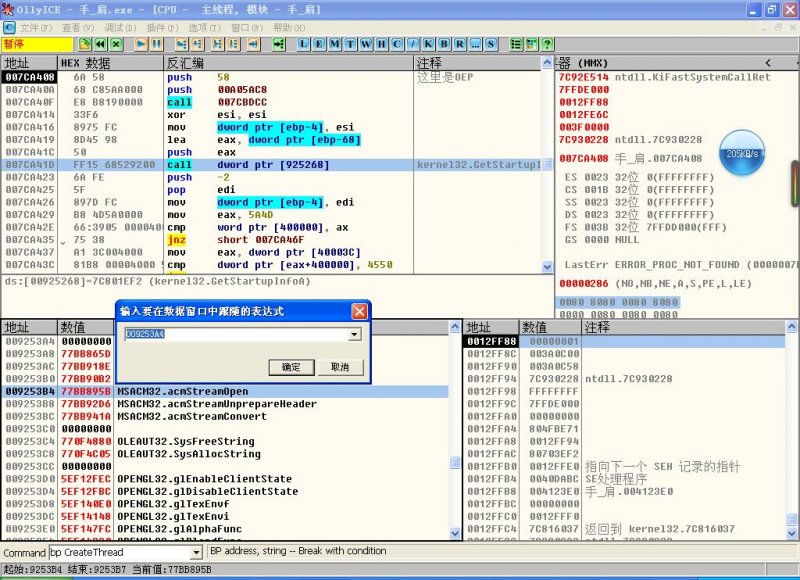Open Handles window with H button
This screenshot has width=800, height=580.
tap(382, 44)
